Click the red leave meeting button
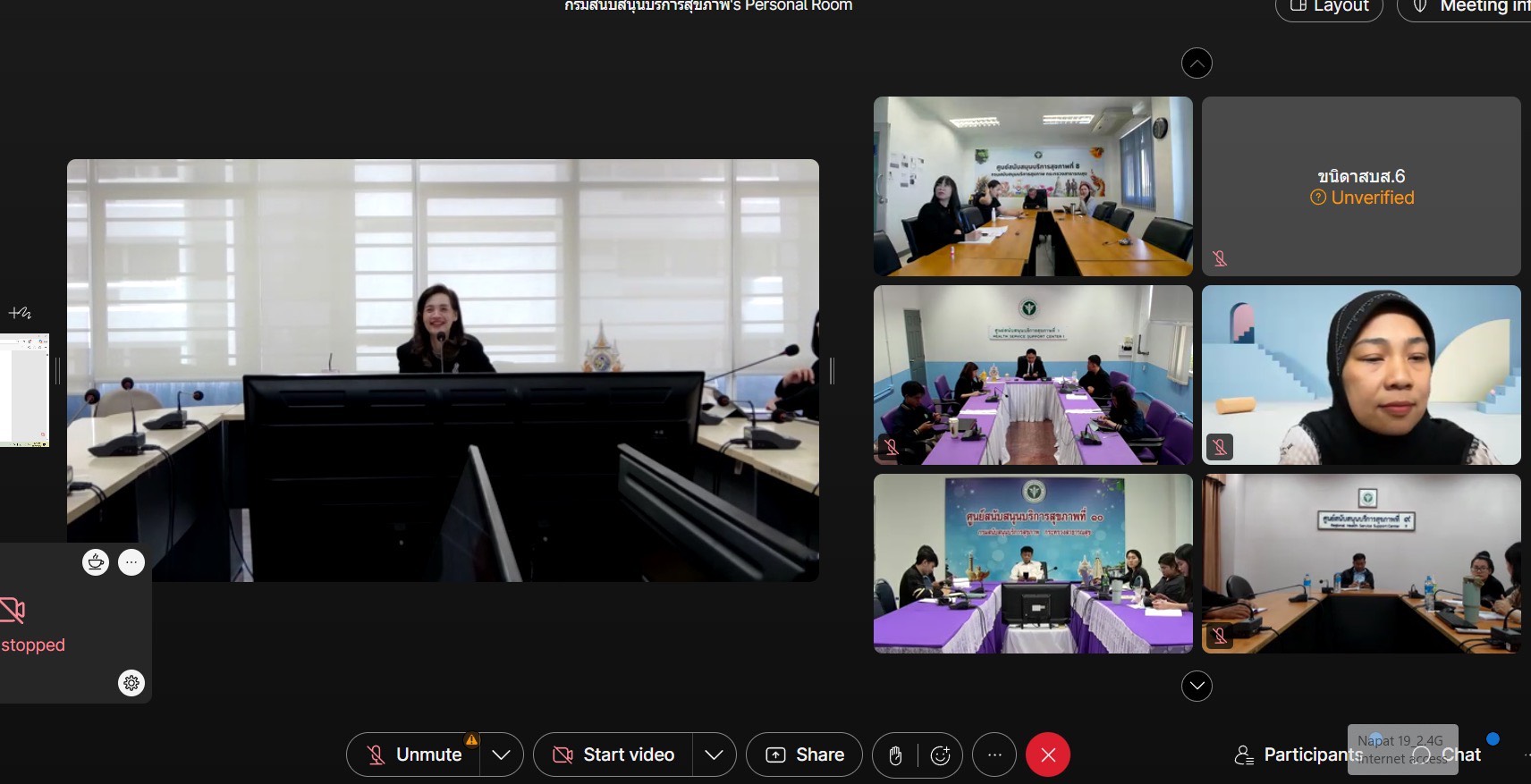 (1048, 755)
